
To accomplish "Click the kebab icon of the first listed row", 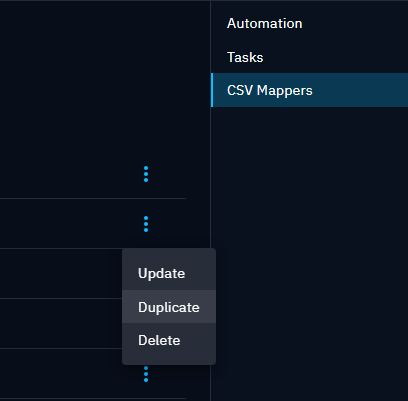I will click(146, 174).
